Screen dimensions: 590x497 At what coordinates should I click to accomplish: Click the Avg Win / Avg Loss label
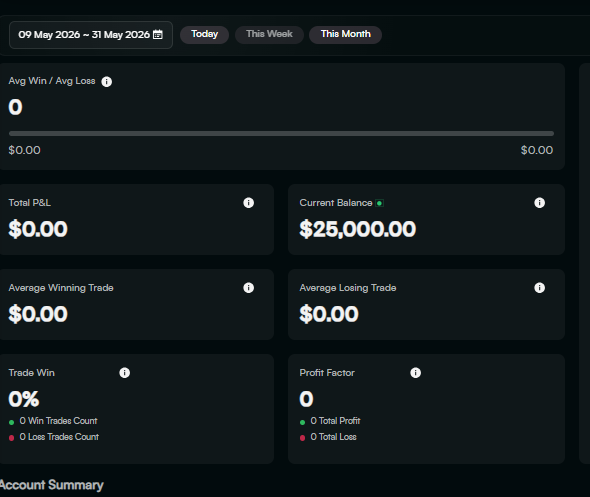click(52, 81)
